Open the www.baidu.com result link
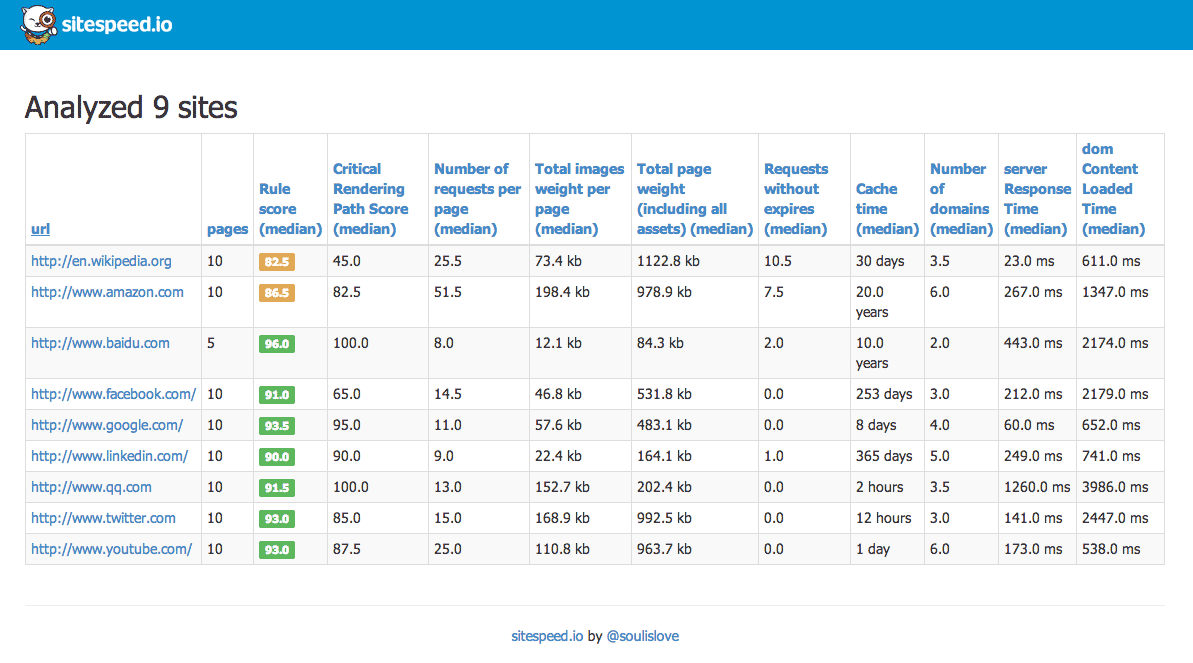Image resolution: width=1193 pixels, height=663 pixels. click(100, 343)
